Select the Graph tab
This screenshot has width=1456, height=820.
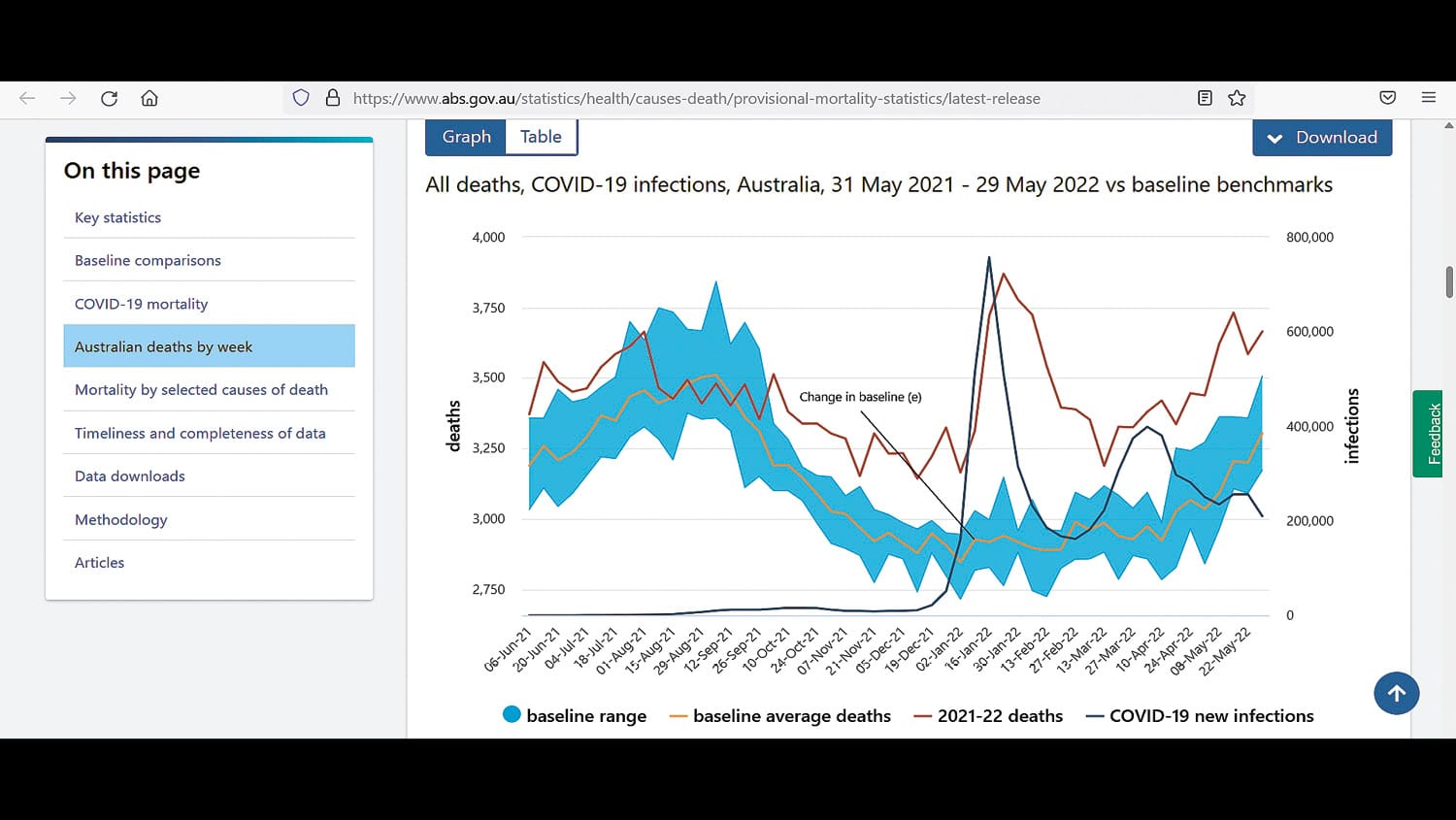(x=466, y=137)
